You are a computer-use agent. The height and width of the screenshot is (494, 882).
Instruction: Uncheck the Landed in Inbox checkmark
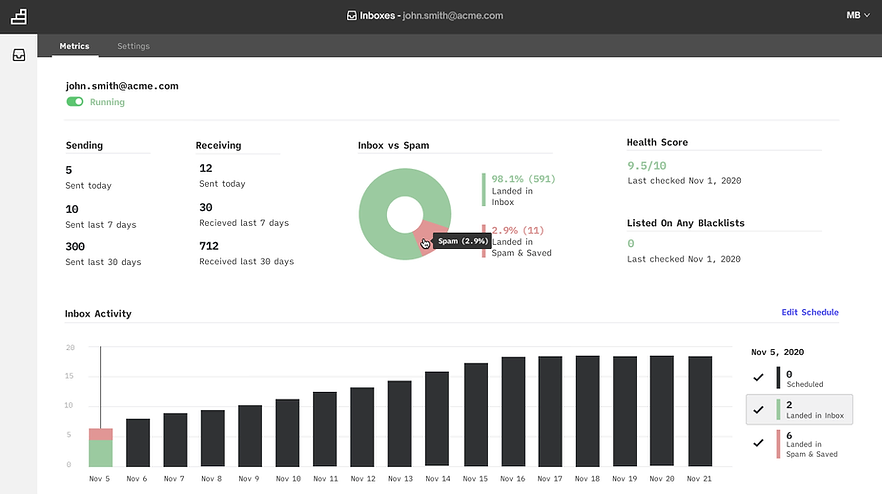click(758, 409)
